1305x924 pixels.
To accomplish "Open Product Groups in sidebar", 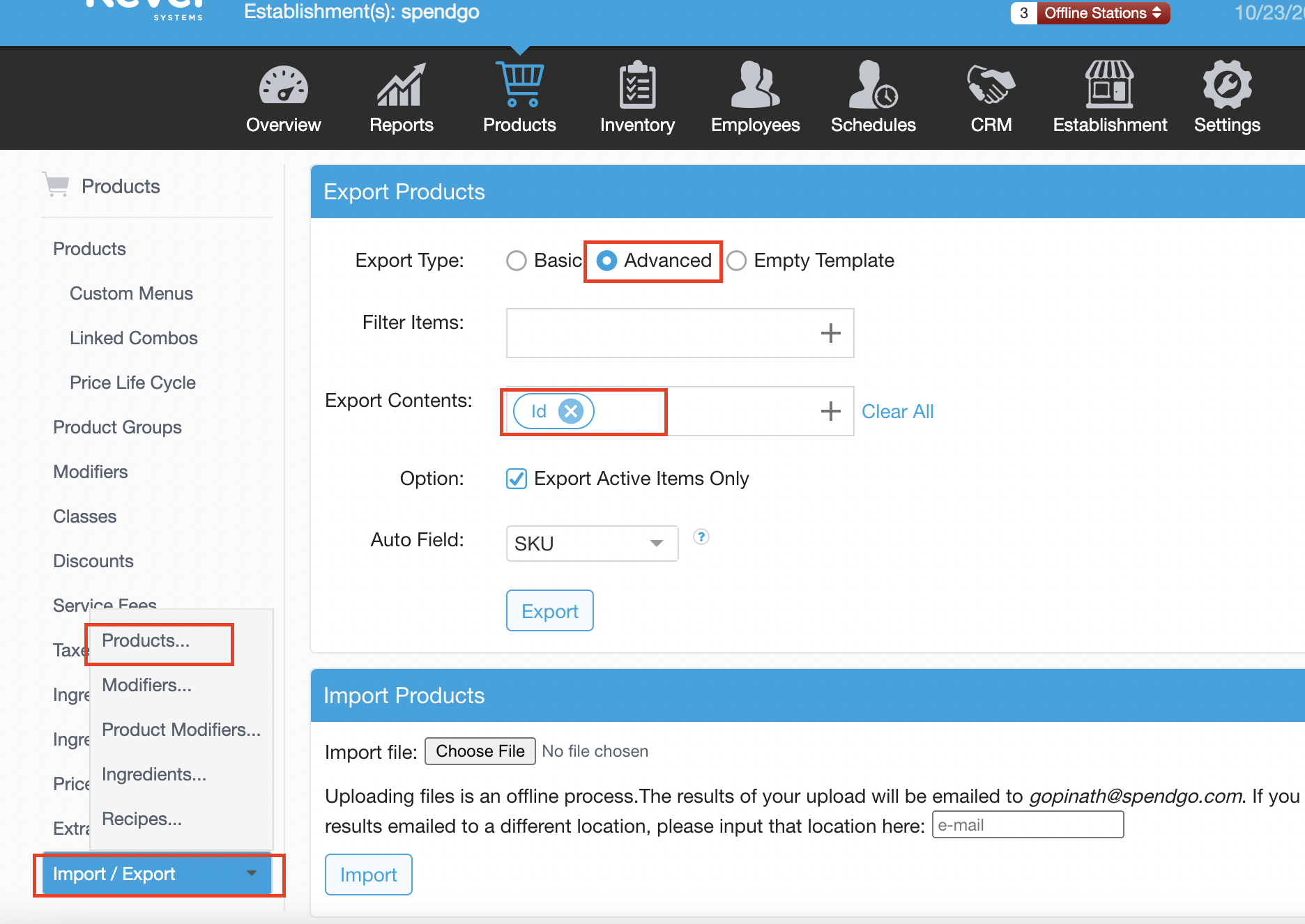I will click(x=117, y=427).
